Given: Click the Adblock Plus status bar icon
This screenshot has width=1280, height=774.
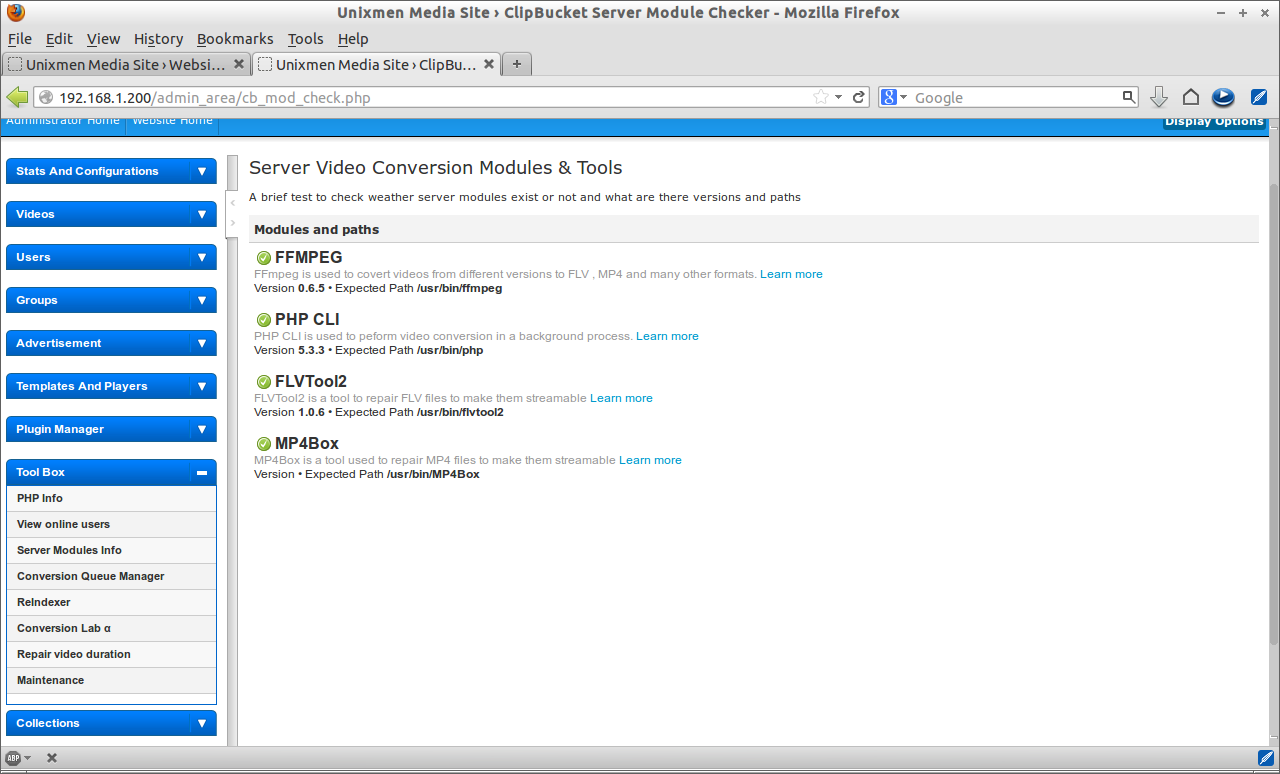Looking at the screenshot, I should pyautogui.click(x=13, y=758).
